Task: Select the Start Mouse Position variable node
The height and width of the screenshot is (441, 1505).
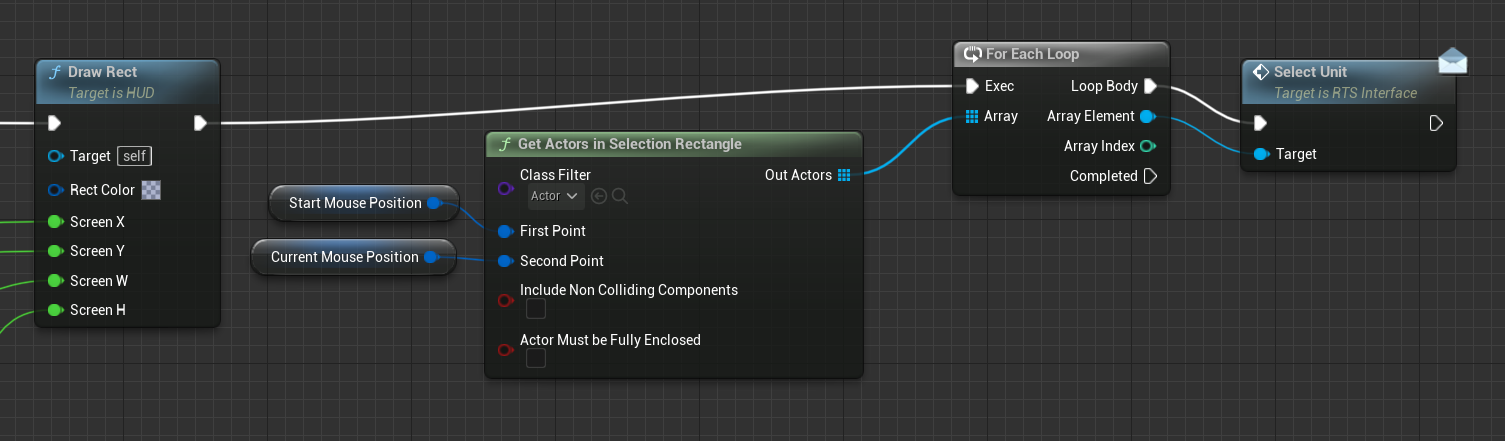Action: coord(356,203)
